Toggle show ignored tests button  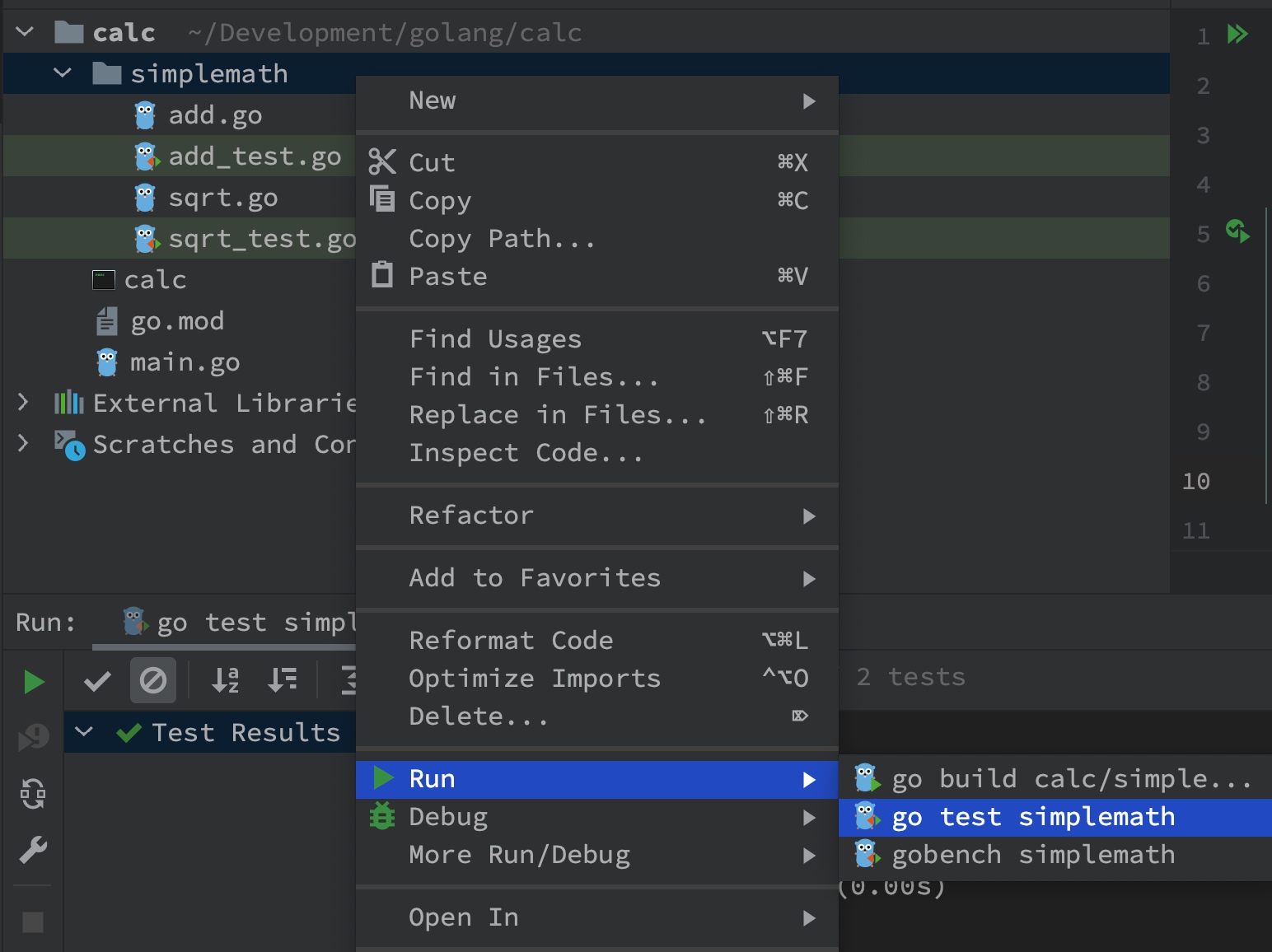[x=153, y=680]
